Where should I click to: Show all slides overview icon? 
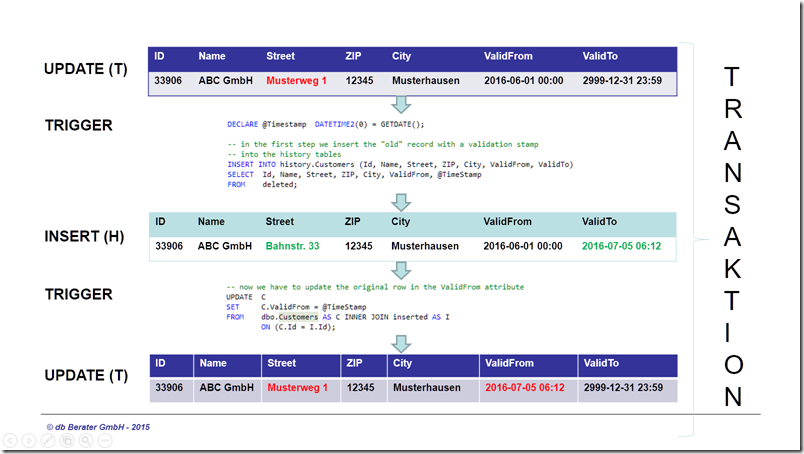point(67,440)
